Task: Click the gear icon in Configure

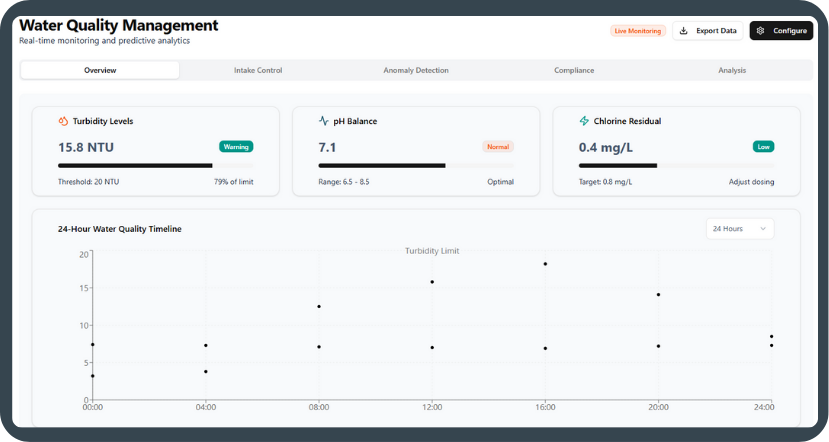Action: click(x=760, y=31)
